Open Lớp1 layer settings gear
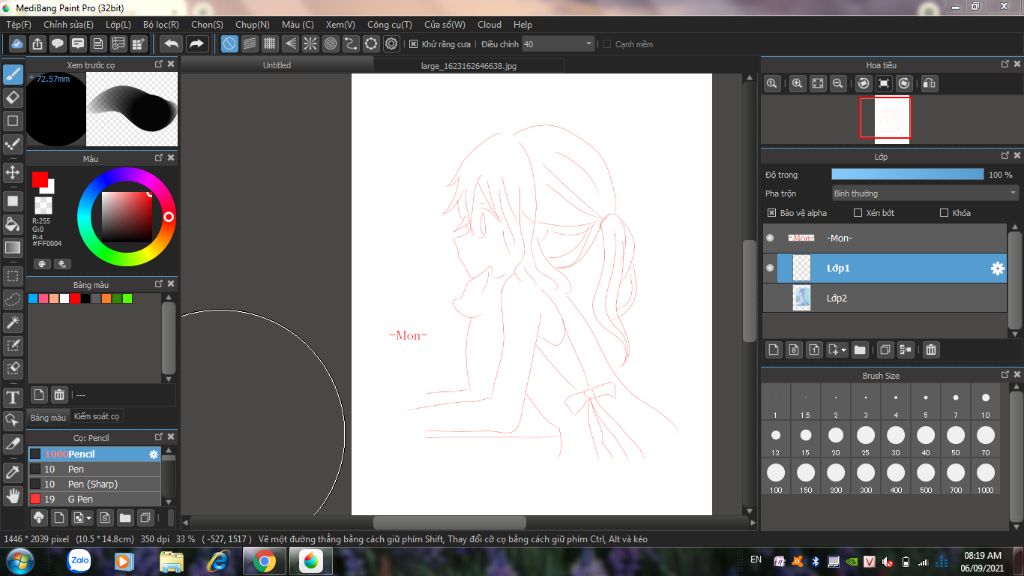The width and height of the screenshot is (1024, 576). click(997, 268)
